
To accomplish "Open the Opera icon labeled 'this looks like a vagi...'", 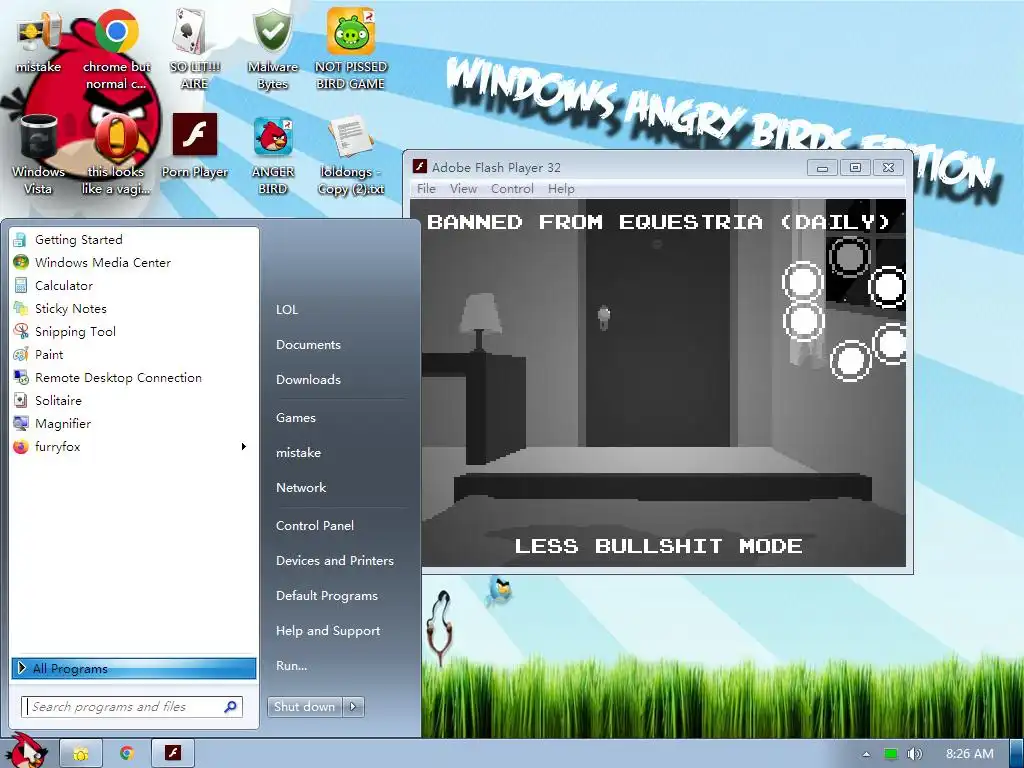I will [116, 155].
